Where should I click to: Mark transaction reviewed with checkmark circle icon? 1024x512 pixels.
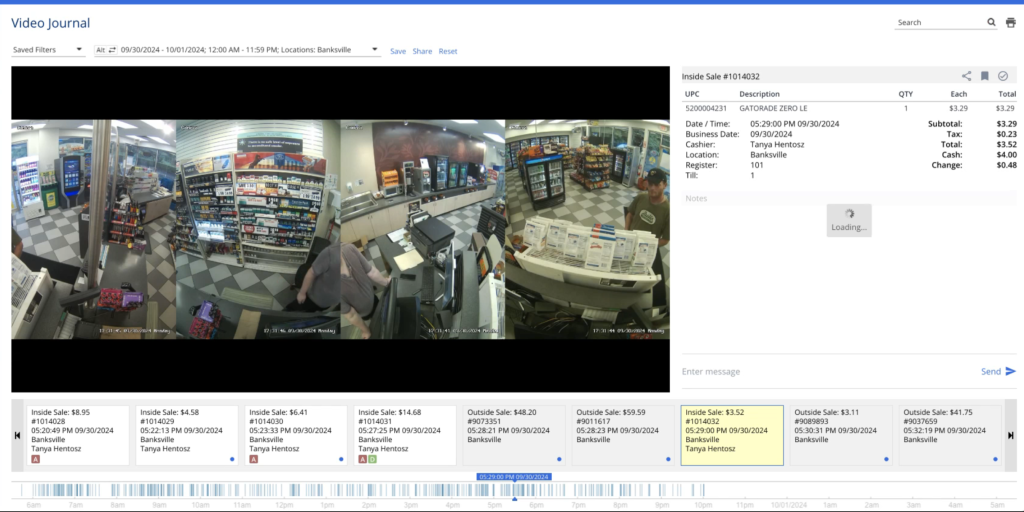[x=1003, y=76]
